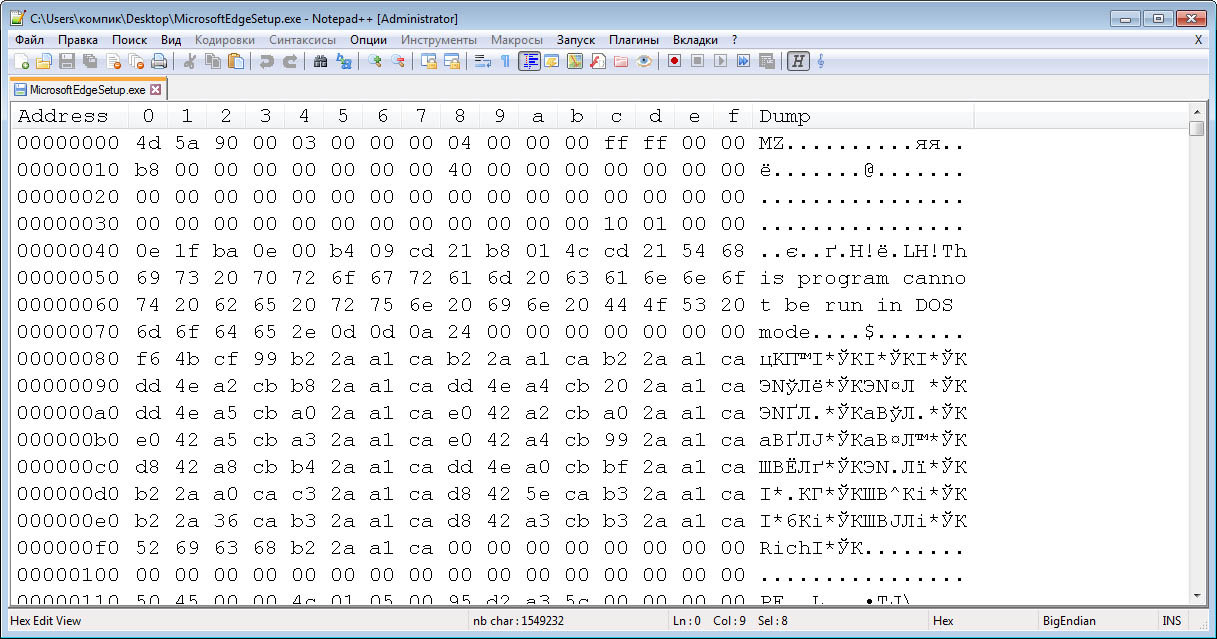
Task: Click 'Hex Edit View' status bar label
Action: [45, 621]
